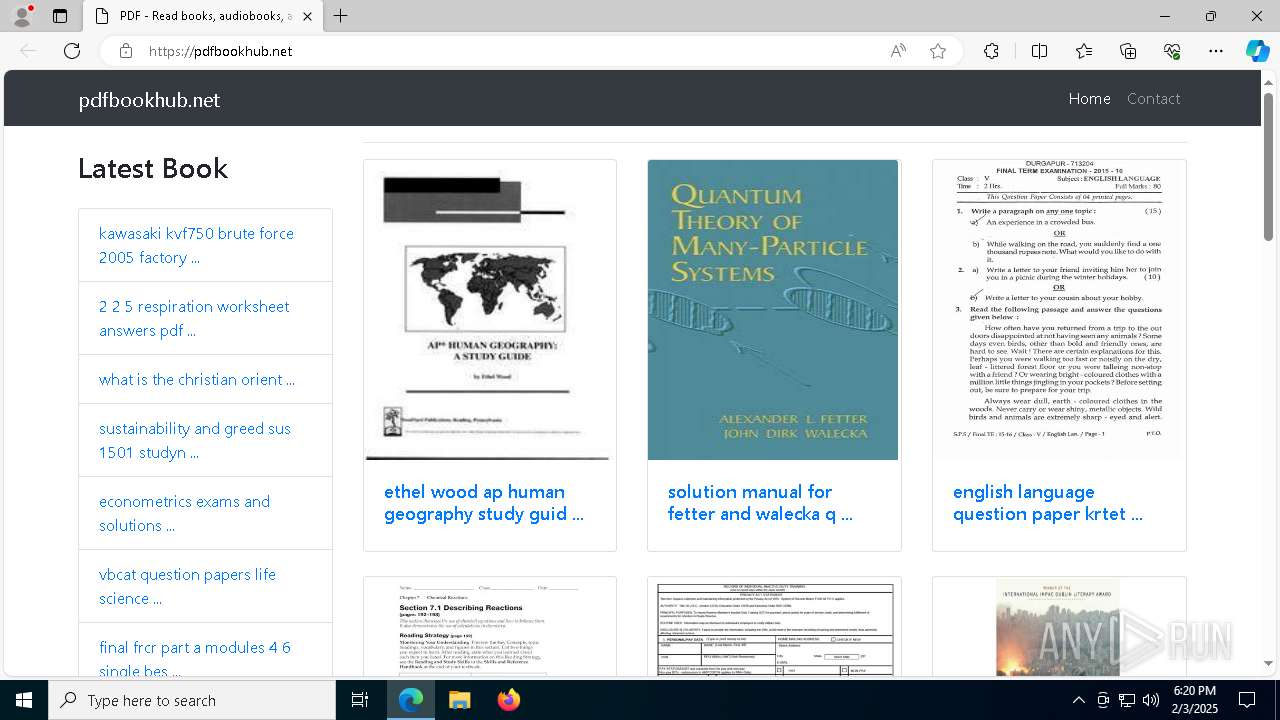Click scrollbar down arrow
The width and height of the screenshot is (1280, 720).
pos(1268,664)
